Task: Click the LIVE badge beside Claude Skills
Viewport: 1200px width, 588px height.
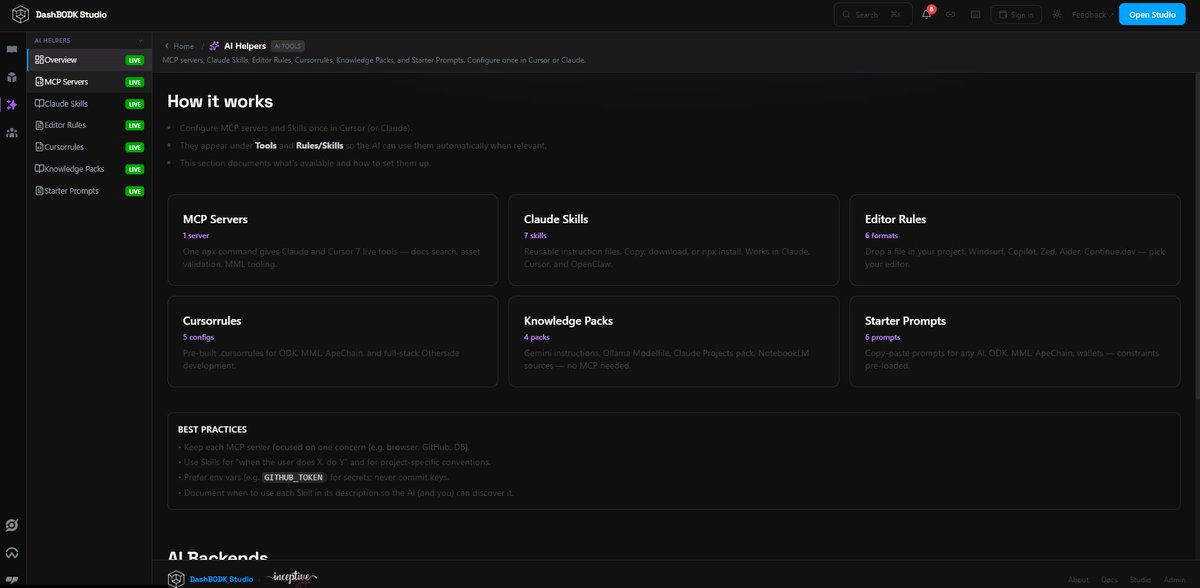Action: click(x=134, y=104)
